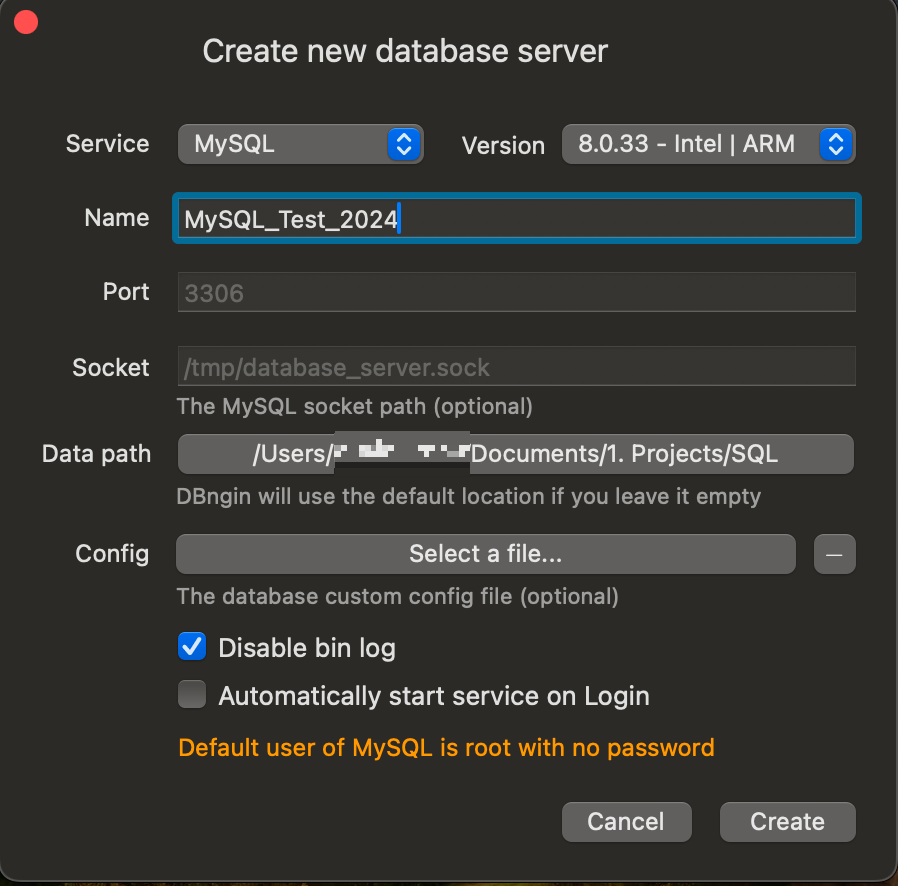Click the minus button next to Config
This screenshot has width=898, height=886.
834,554
